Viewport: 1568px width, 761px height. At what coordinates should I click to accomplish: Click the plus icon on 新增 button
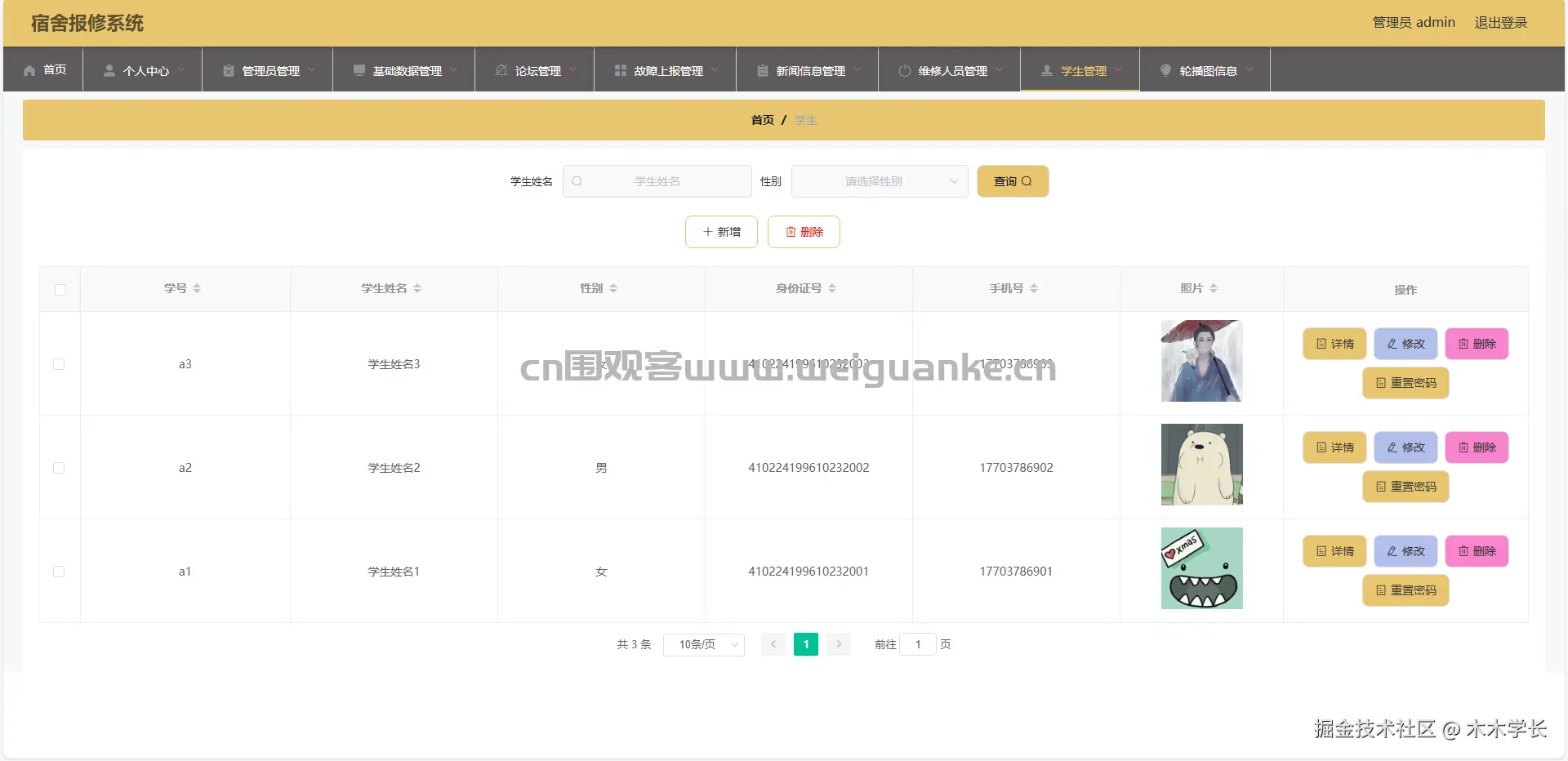[x=708, y=232]
